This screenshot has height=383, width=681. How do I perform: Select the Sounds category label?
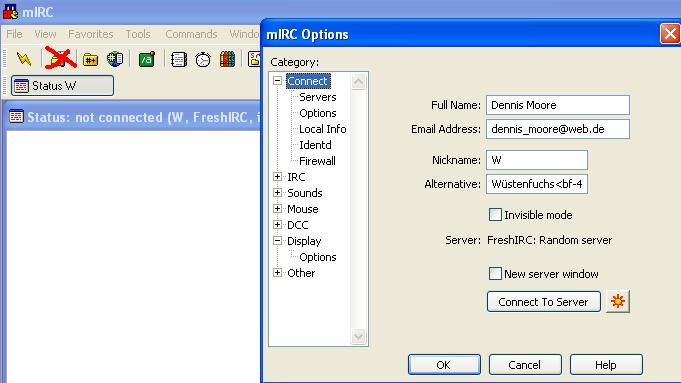[x=304, y=193]
